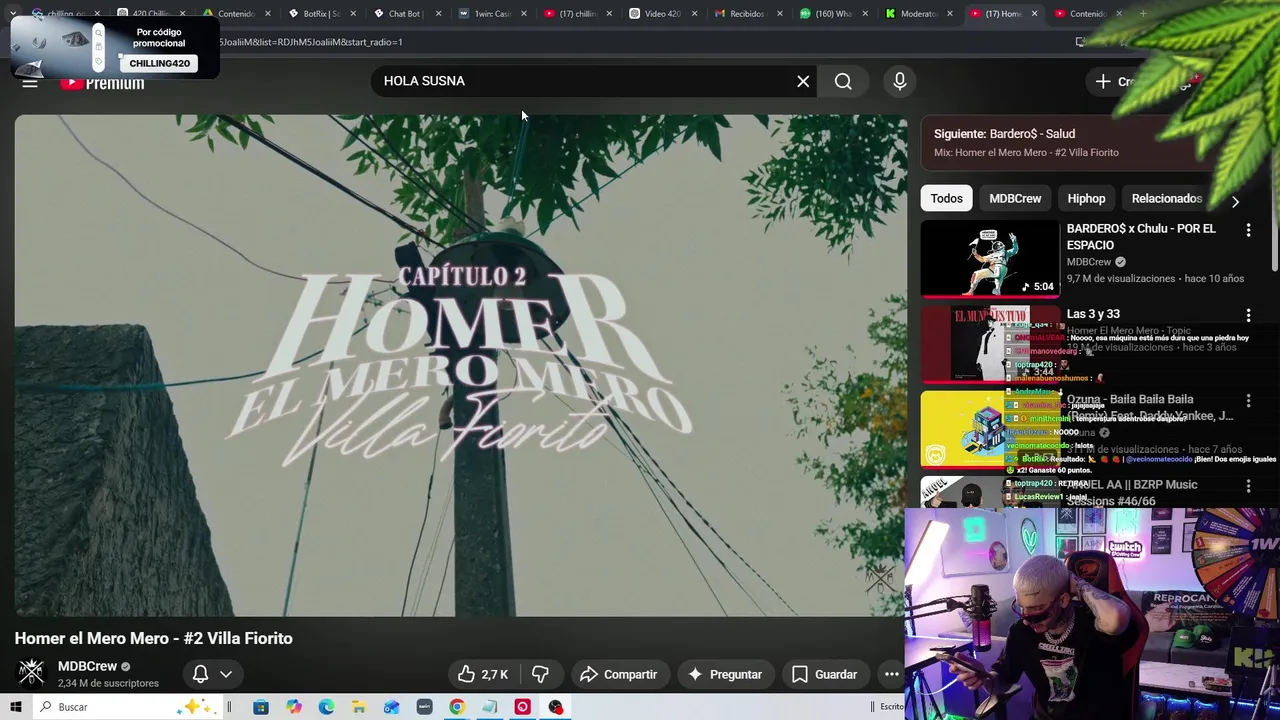Save video with Guardar button
Image resolution: width=1280 pixels, height=720 pixels.
tap(825, 674)
